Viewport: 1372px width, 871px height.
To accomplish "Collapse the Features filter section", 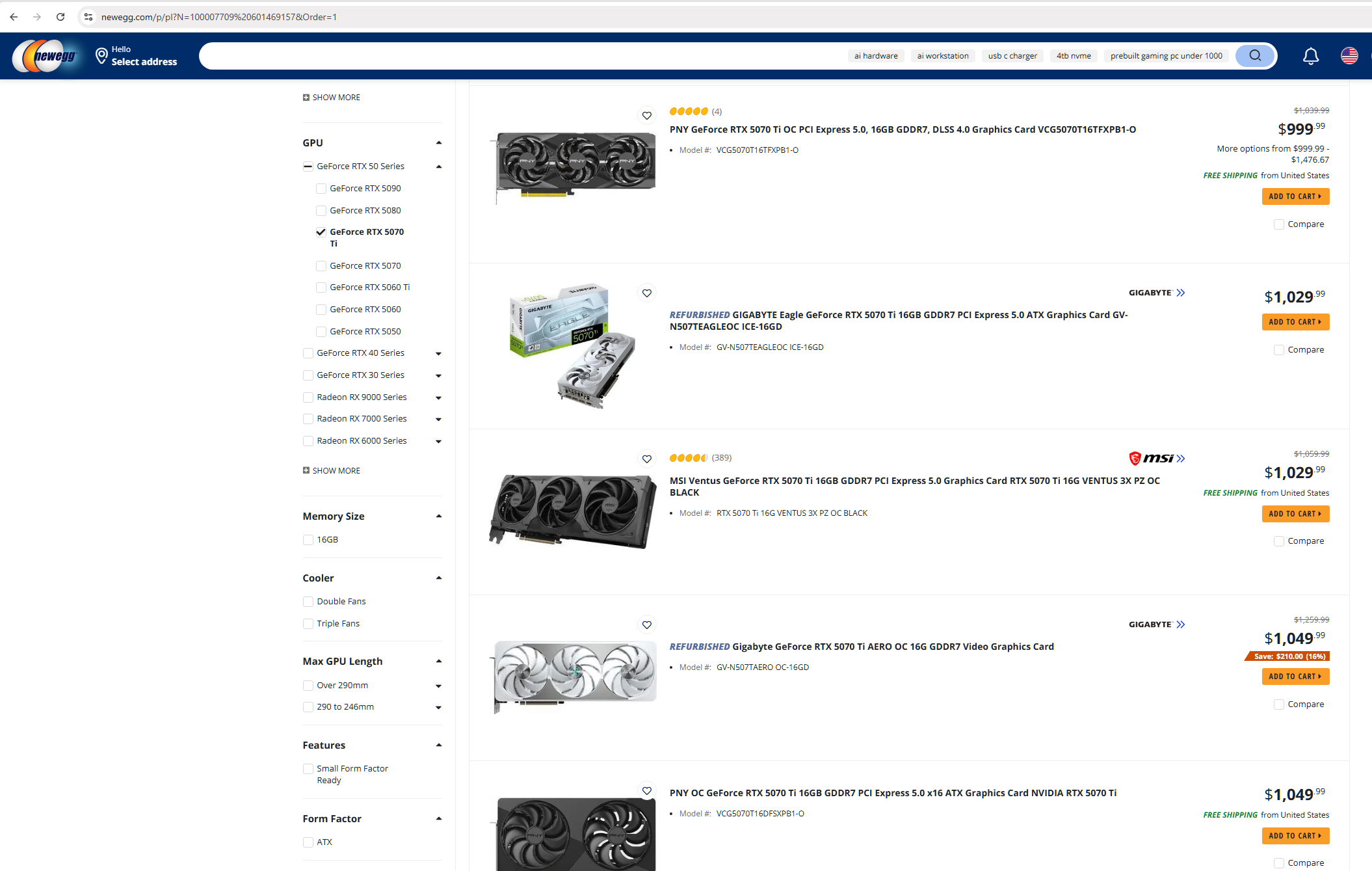I will point(439,745).
